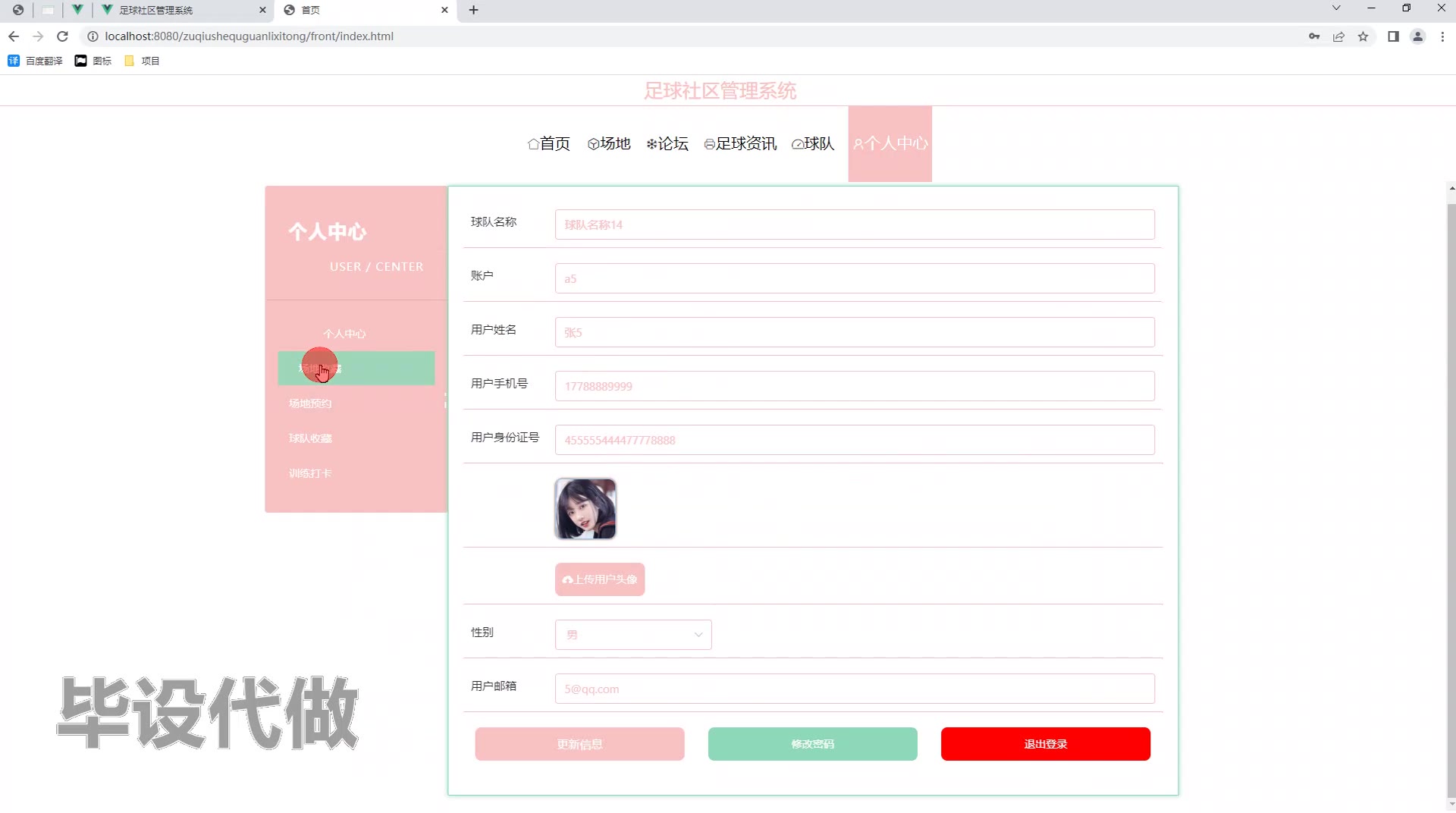Open the Chrome three-dot menu

(1442, 36)
